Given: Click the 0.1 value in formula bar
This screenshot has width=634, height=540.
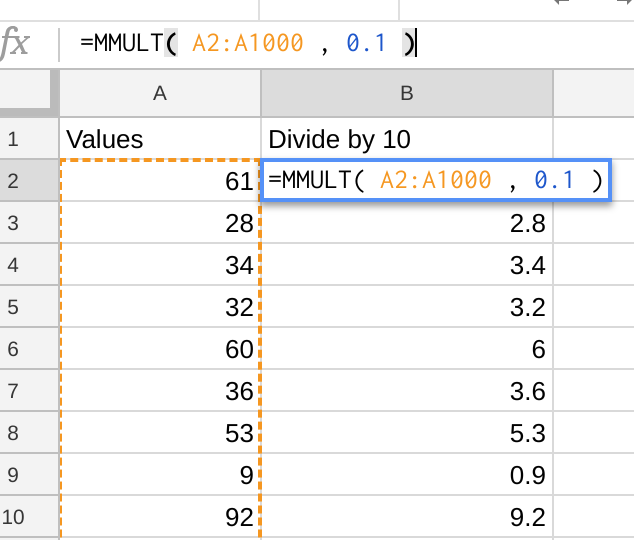Looking at the screenshot, I should 366,43.
